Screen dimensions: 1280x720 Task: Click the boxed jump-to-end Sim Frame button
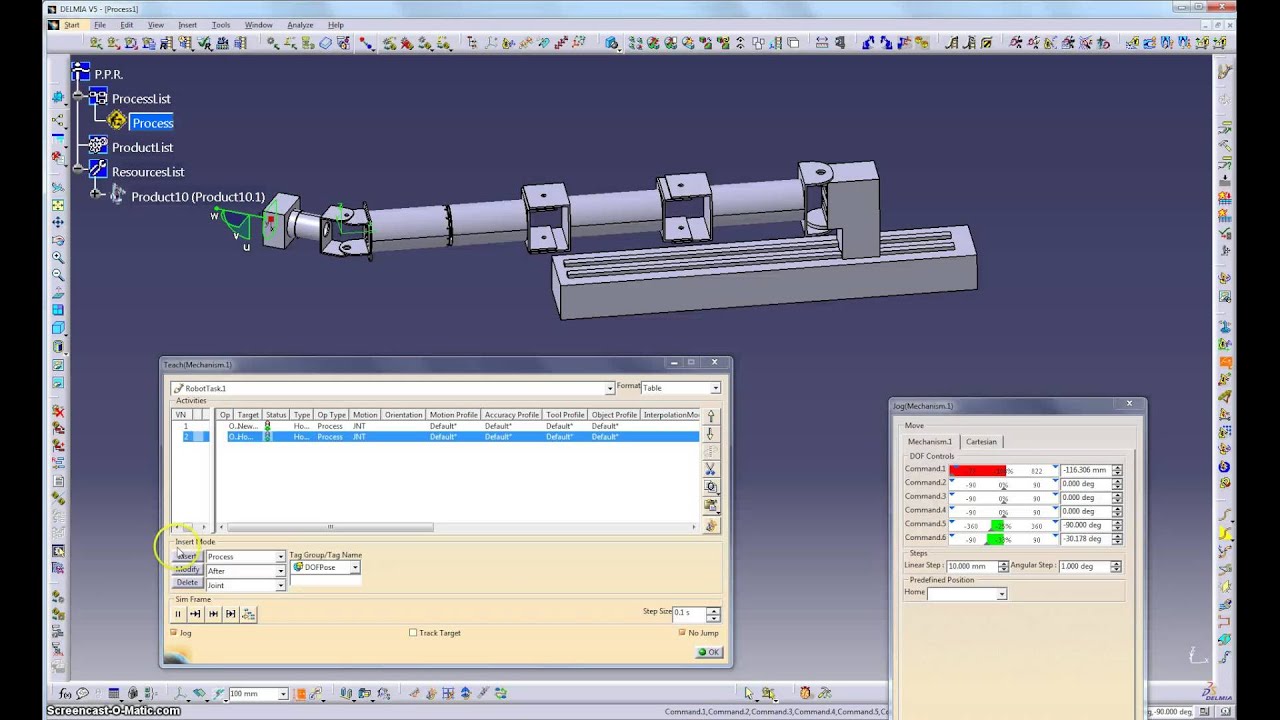(231, 614)
